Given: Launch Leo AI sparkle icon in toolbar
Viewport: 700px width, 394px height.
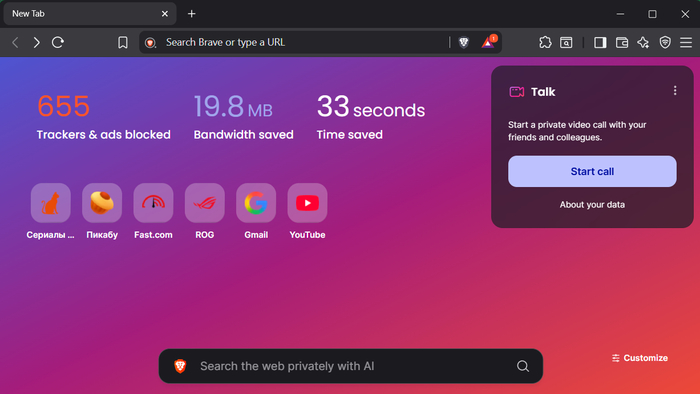Looking at the screenshot, I should (643, 42).
